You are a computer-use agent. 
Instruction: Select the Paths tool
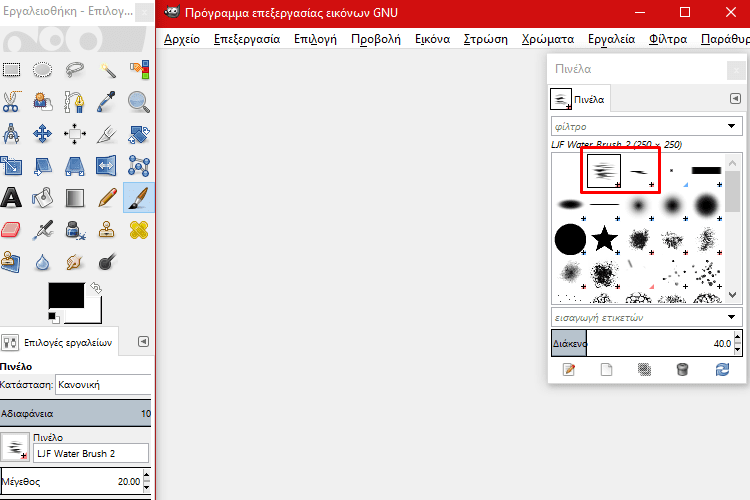pos(75,102)
